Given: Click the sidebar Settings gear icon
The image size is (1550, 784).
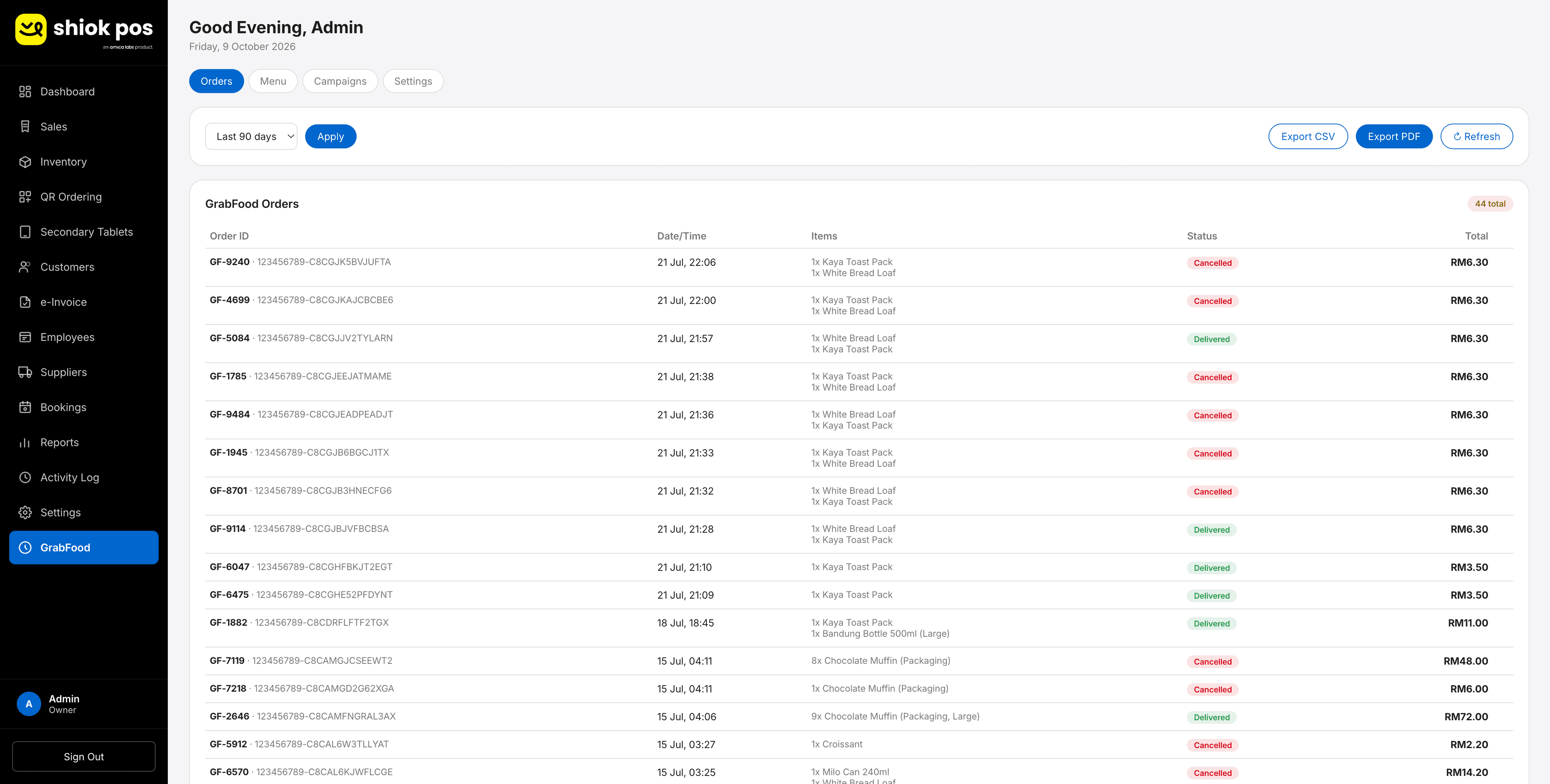Looking at the screenshot, I should click(x=25, y=512).
